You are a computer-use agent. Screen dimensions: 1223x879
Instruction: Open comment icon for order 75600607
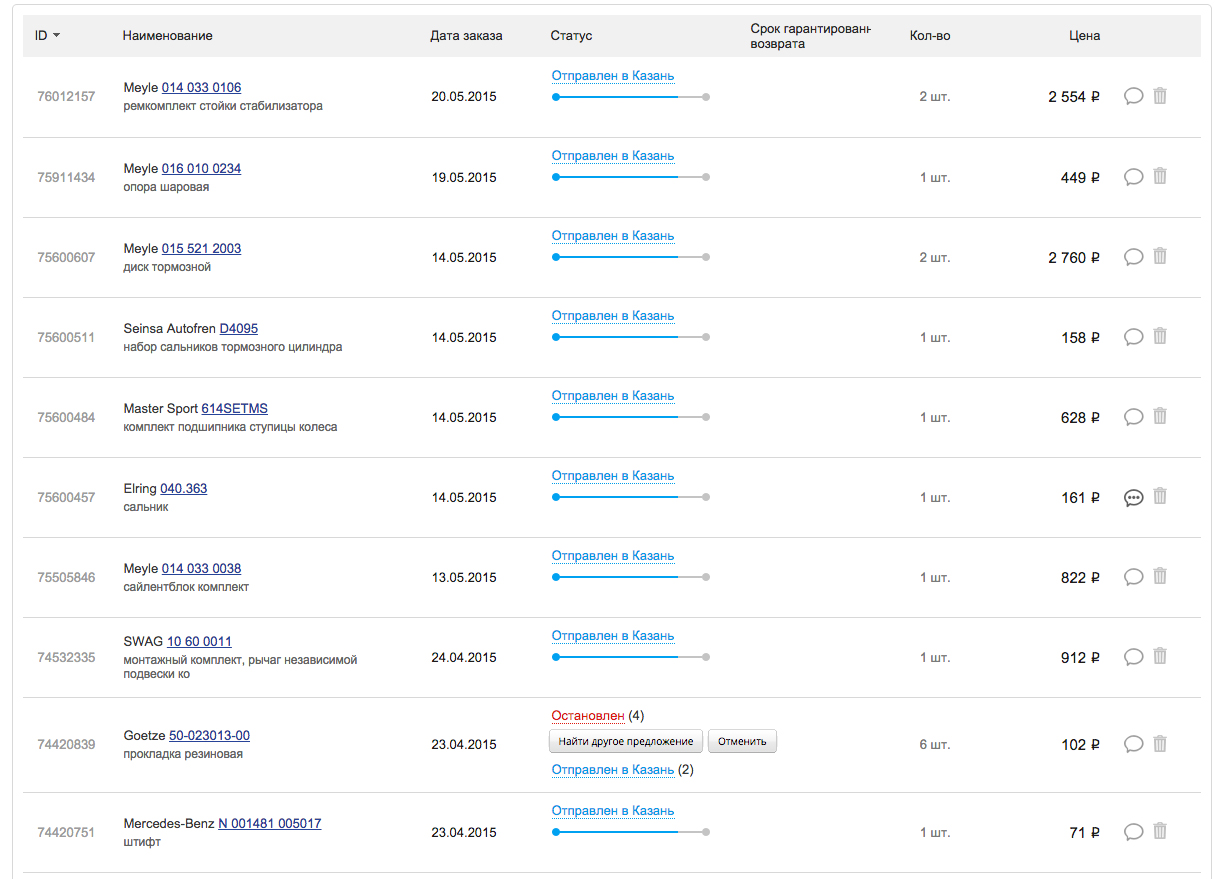click(1133, 257)
